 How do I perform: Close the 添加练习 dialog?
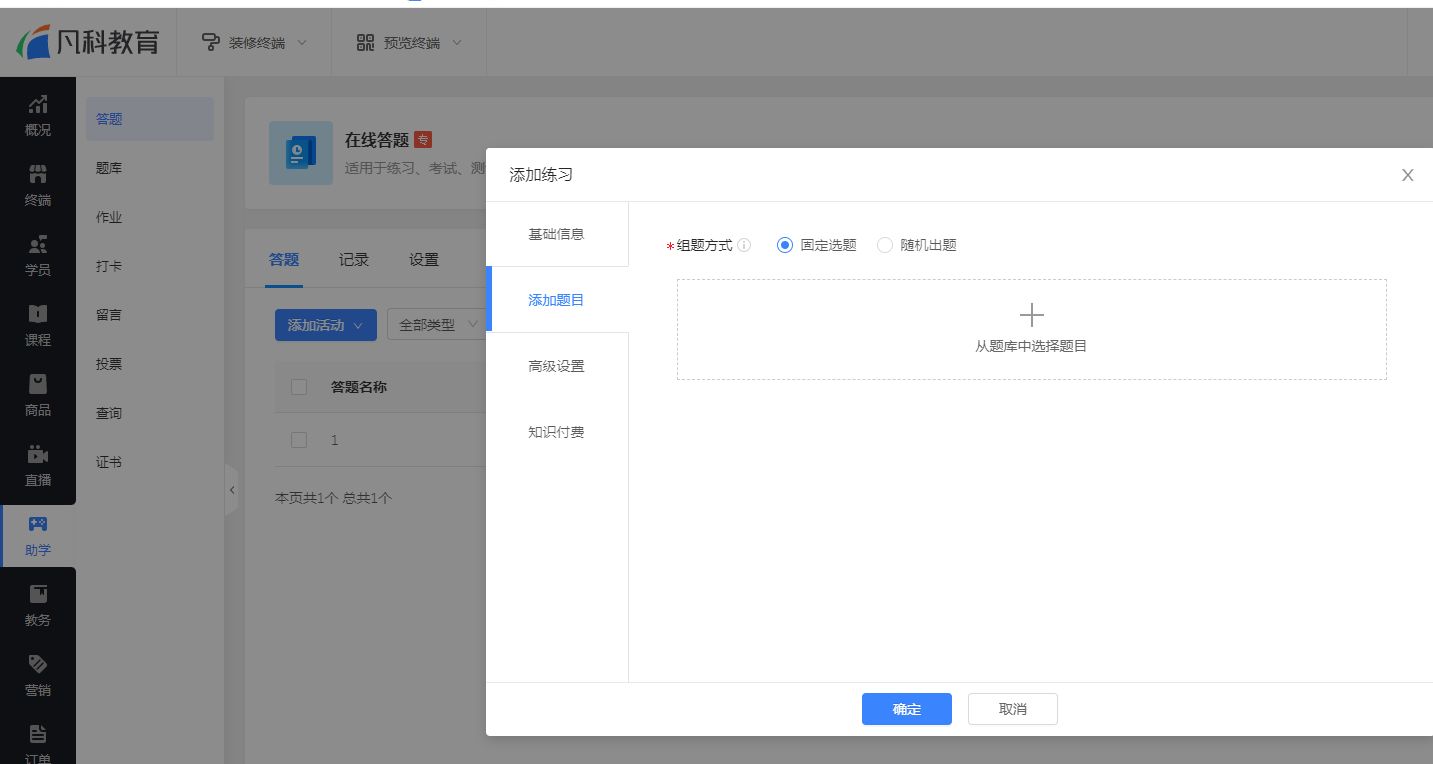click(x=1407, y=175)
